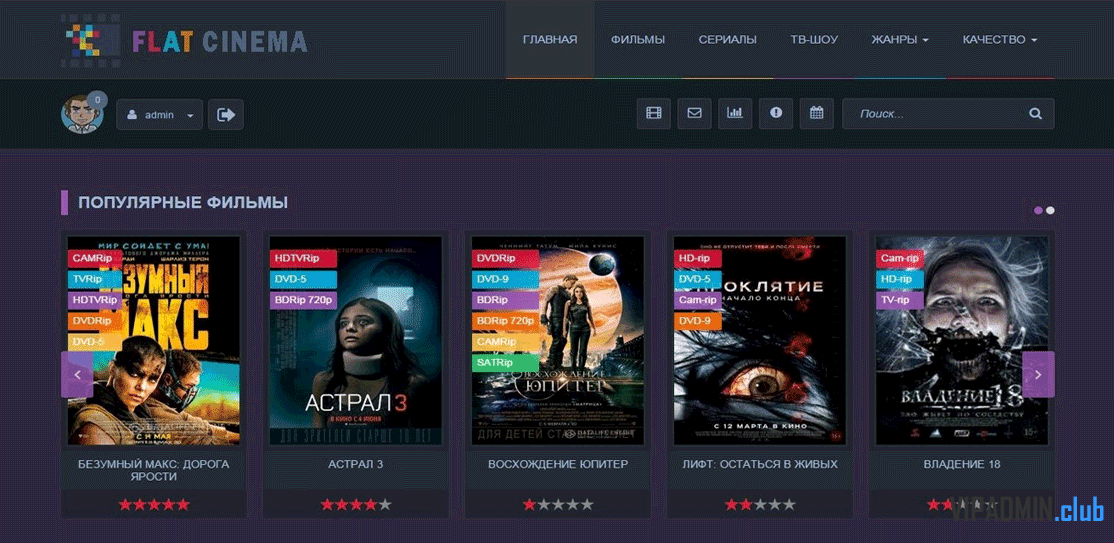This screenshot has height=543, width=1114.
Task: Click the ВОСХОЖДЕНИЕ ЮПИТЕР title link
Action: pos(558,464)
